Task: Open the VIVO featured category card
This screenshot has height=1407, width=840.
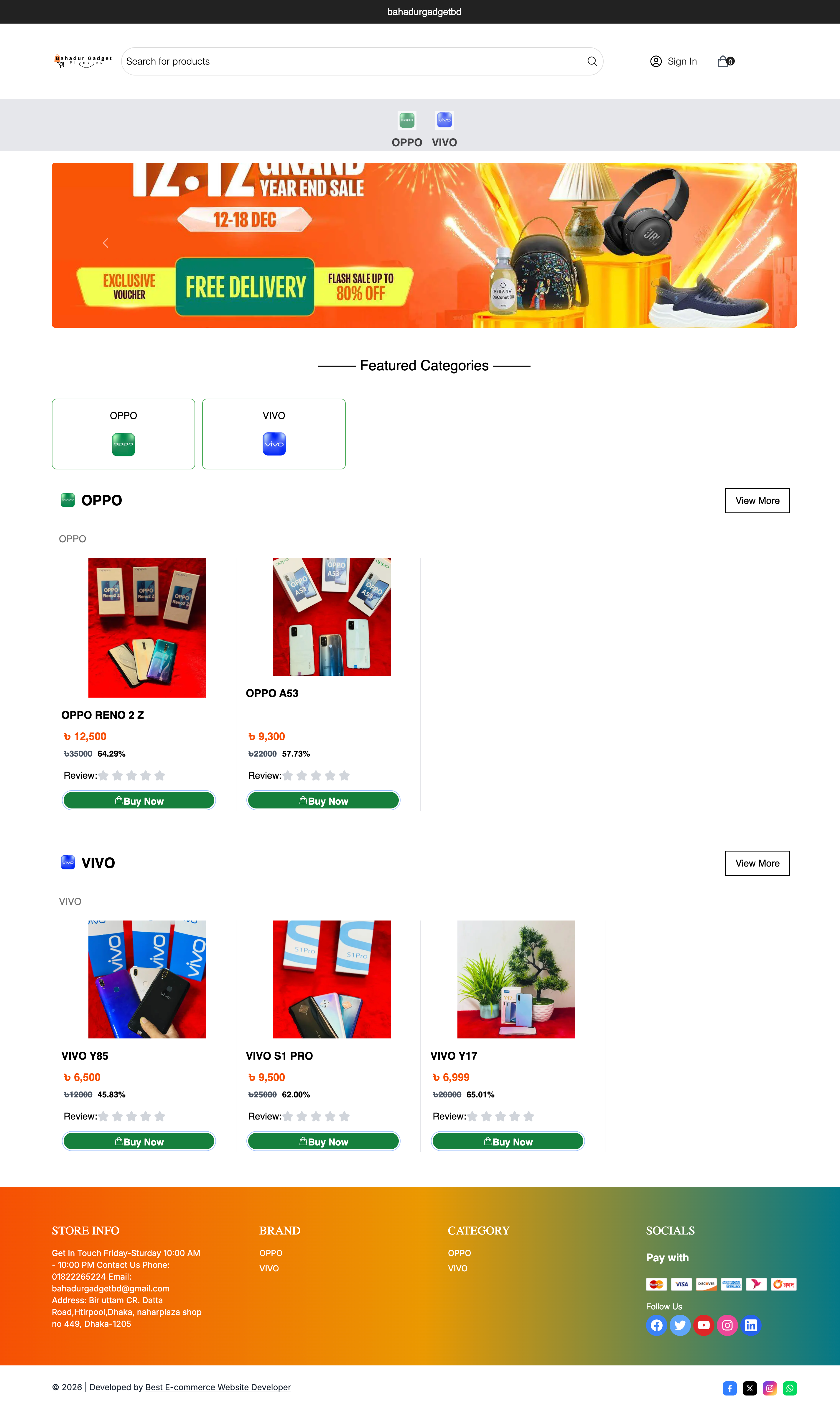Action: tap(274, 434)
